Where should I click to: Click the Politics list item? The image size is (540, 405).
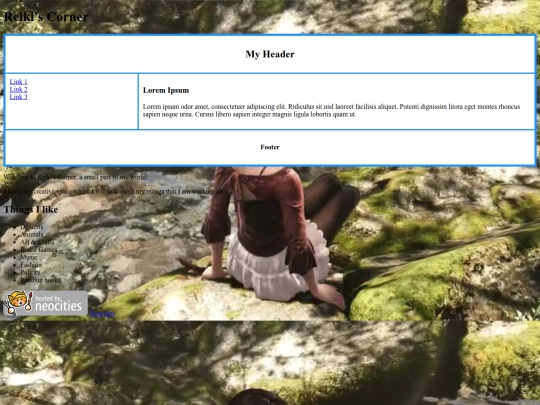pos(30,272)
